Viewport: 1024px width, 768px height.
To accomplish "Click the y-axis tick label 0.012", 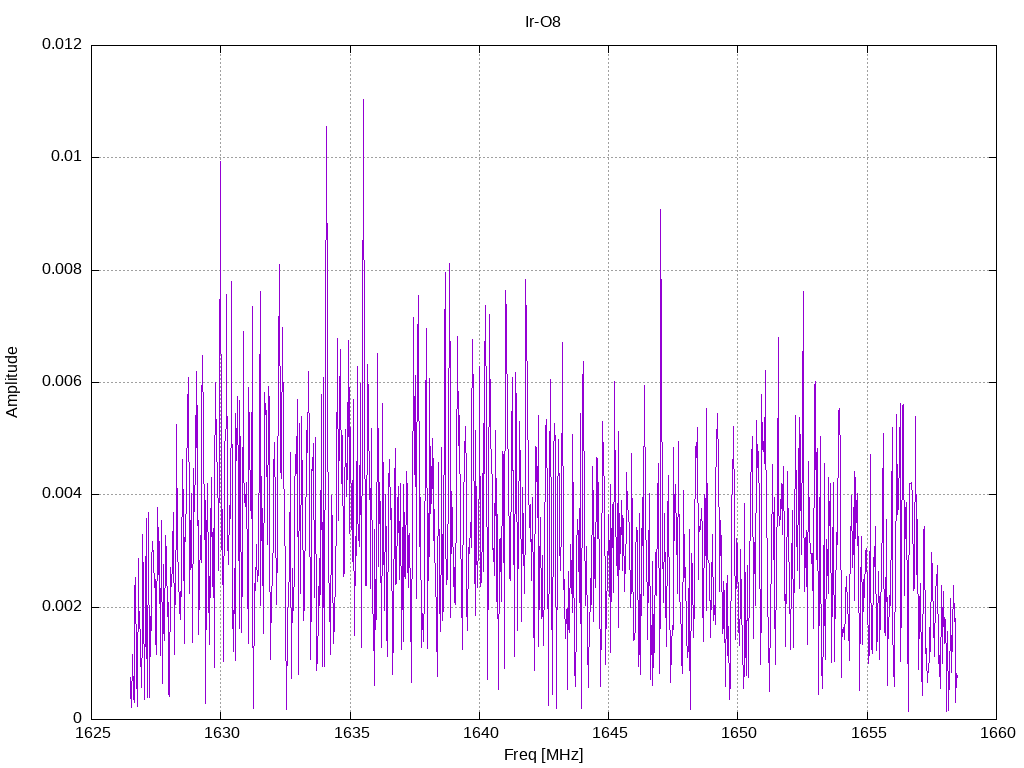I will point(62,44).
